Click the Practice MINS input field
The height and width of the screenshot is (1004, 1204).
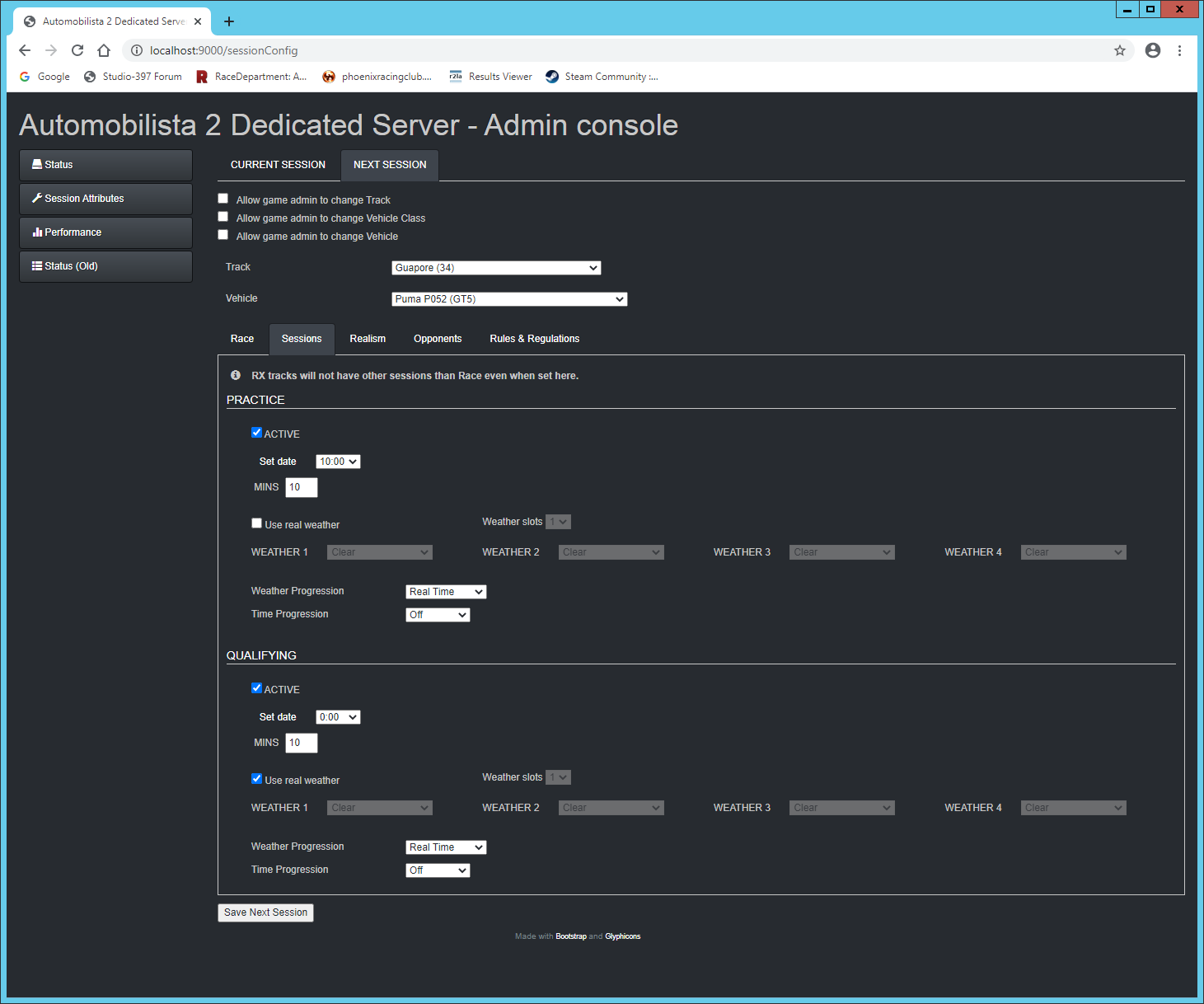(301, 487)
